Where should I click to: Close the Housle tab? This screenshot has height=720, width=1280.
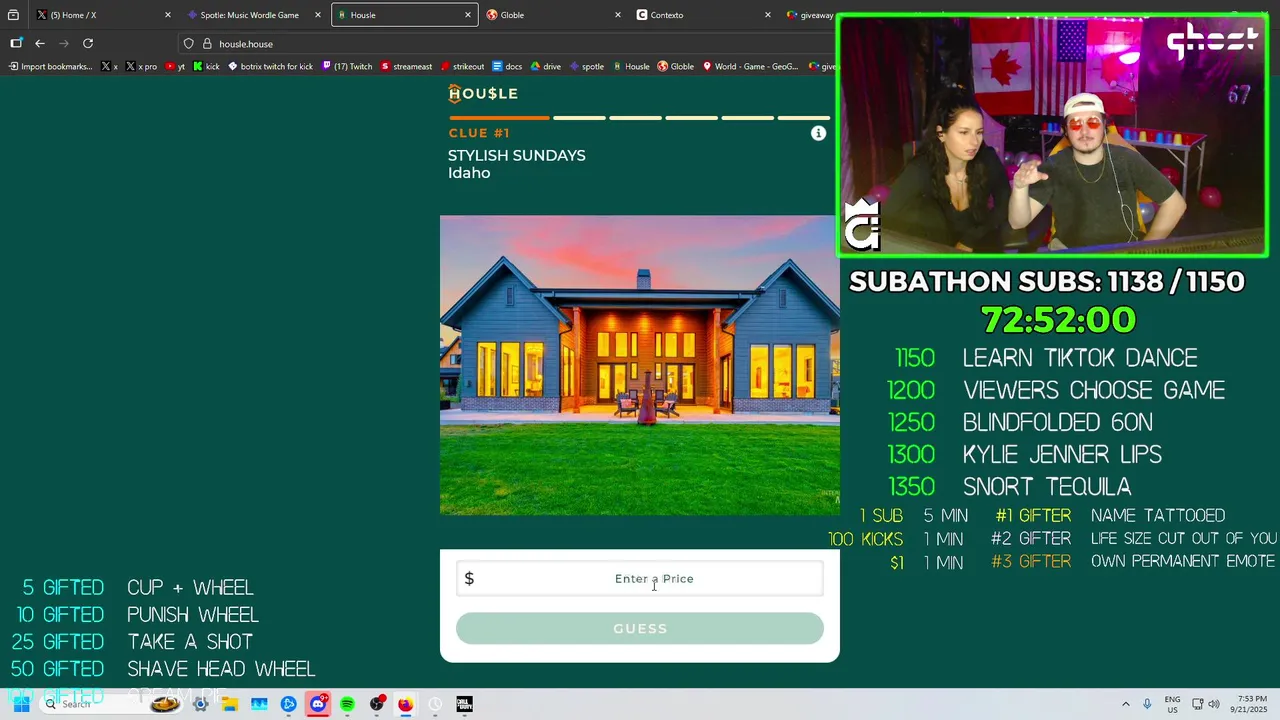[468, 15]
